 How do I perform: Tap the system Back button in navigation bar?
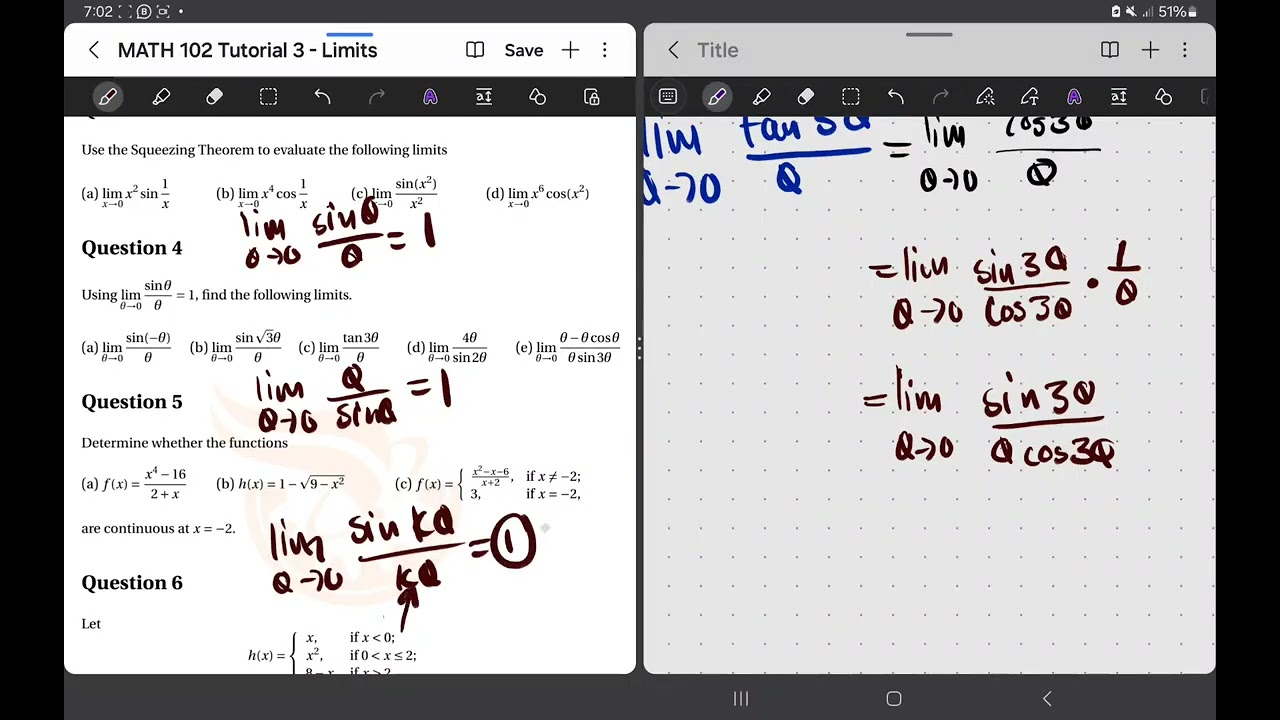click(1047, 699)
